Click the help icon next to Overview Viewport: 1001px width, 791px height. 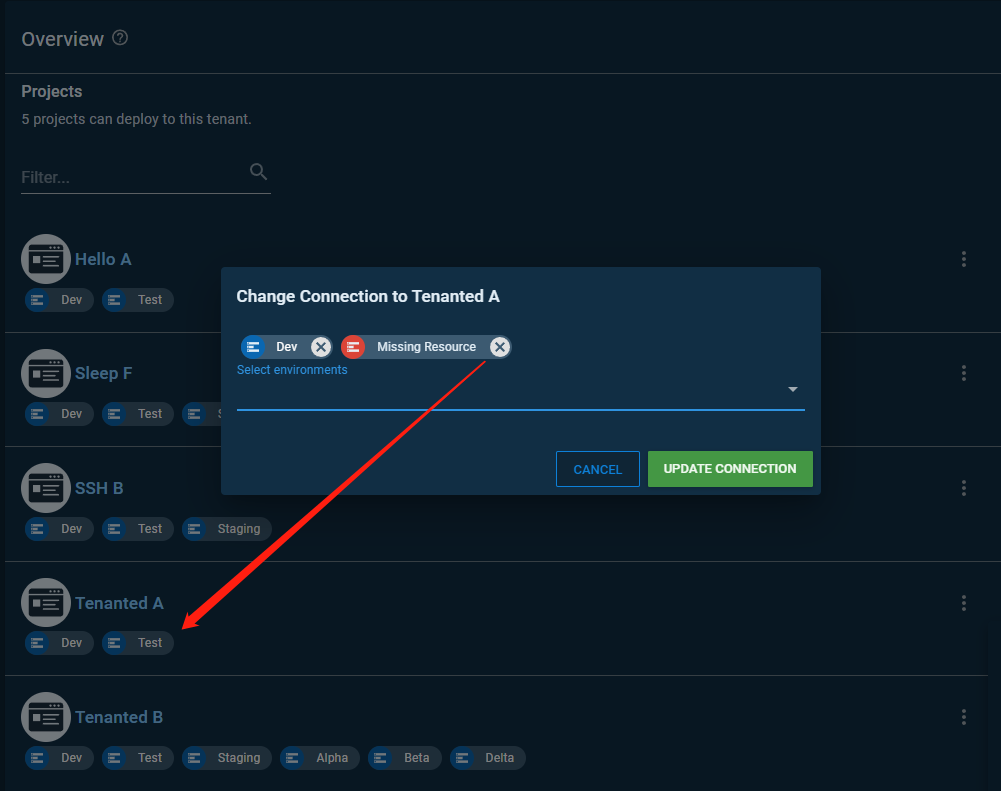click(119, 37)
